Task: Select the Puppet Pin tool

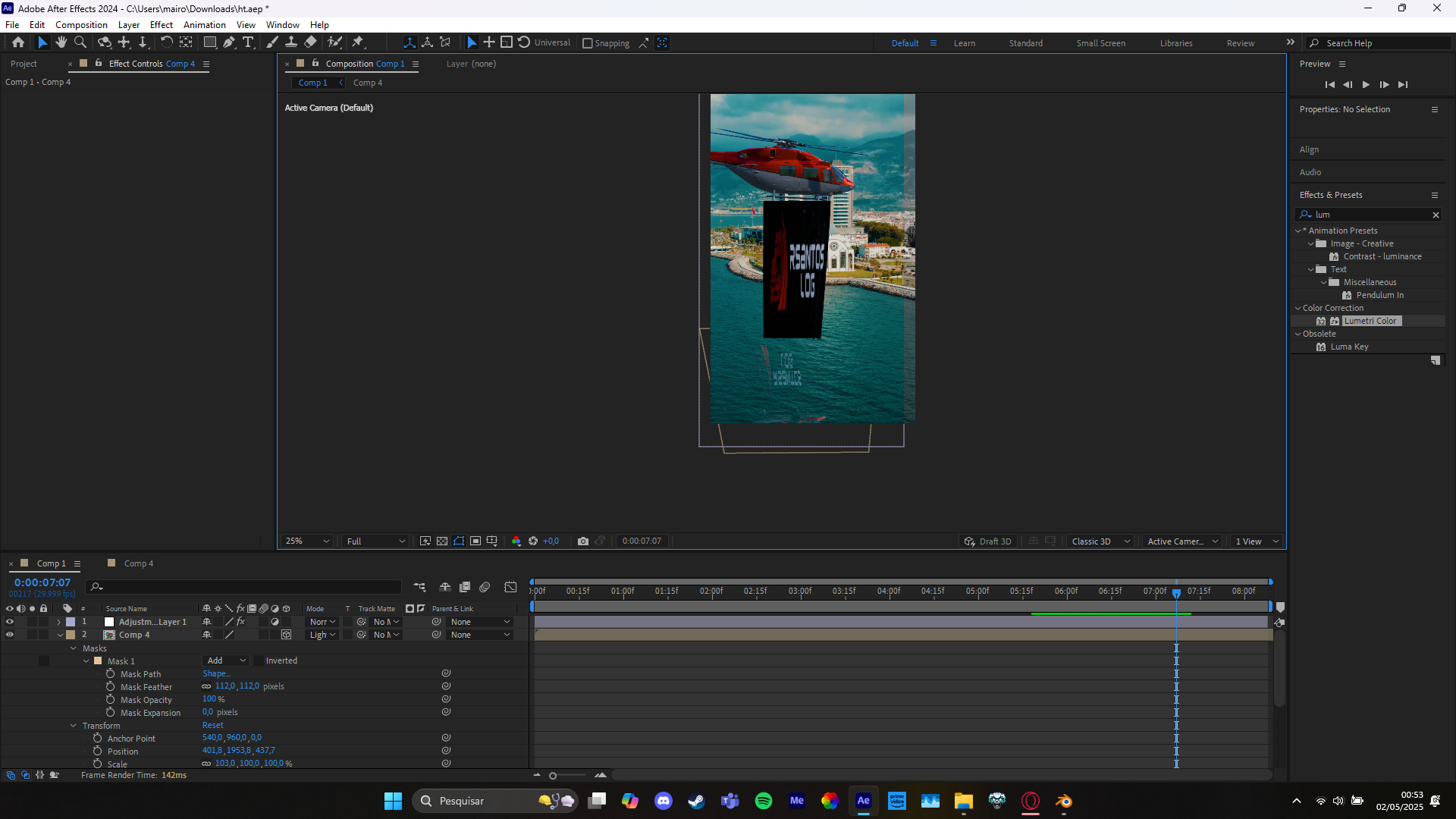Action: pyautogui.click(x=358, y=42)
